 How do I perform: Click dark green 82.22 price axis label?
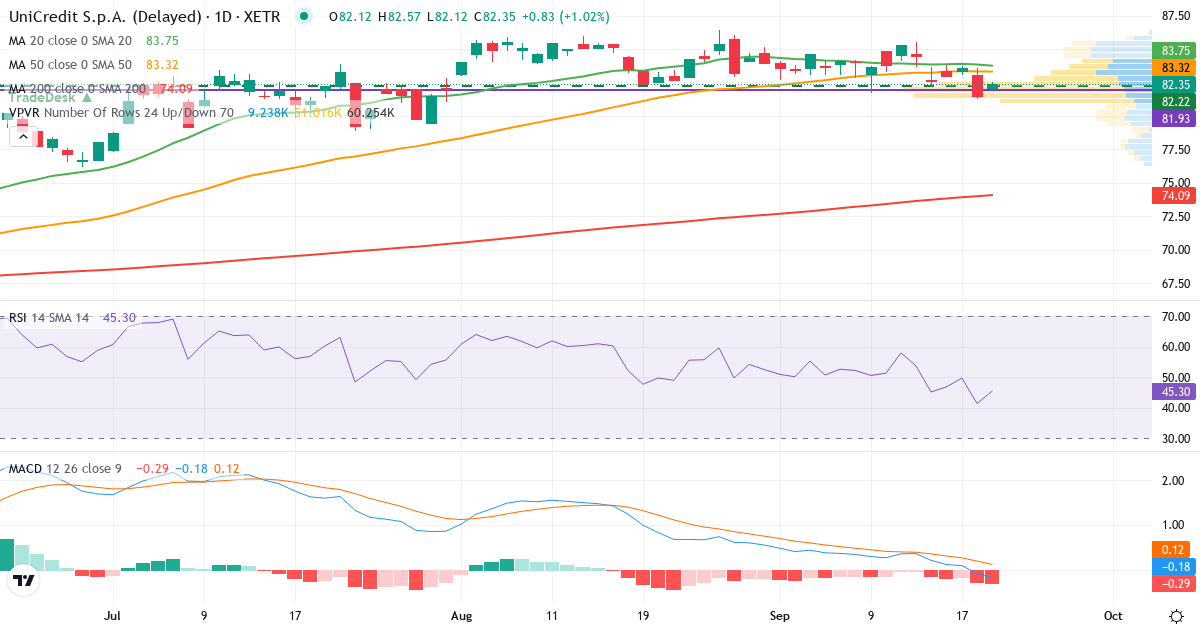(1175, 102)
